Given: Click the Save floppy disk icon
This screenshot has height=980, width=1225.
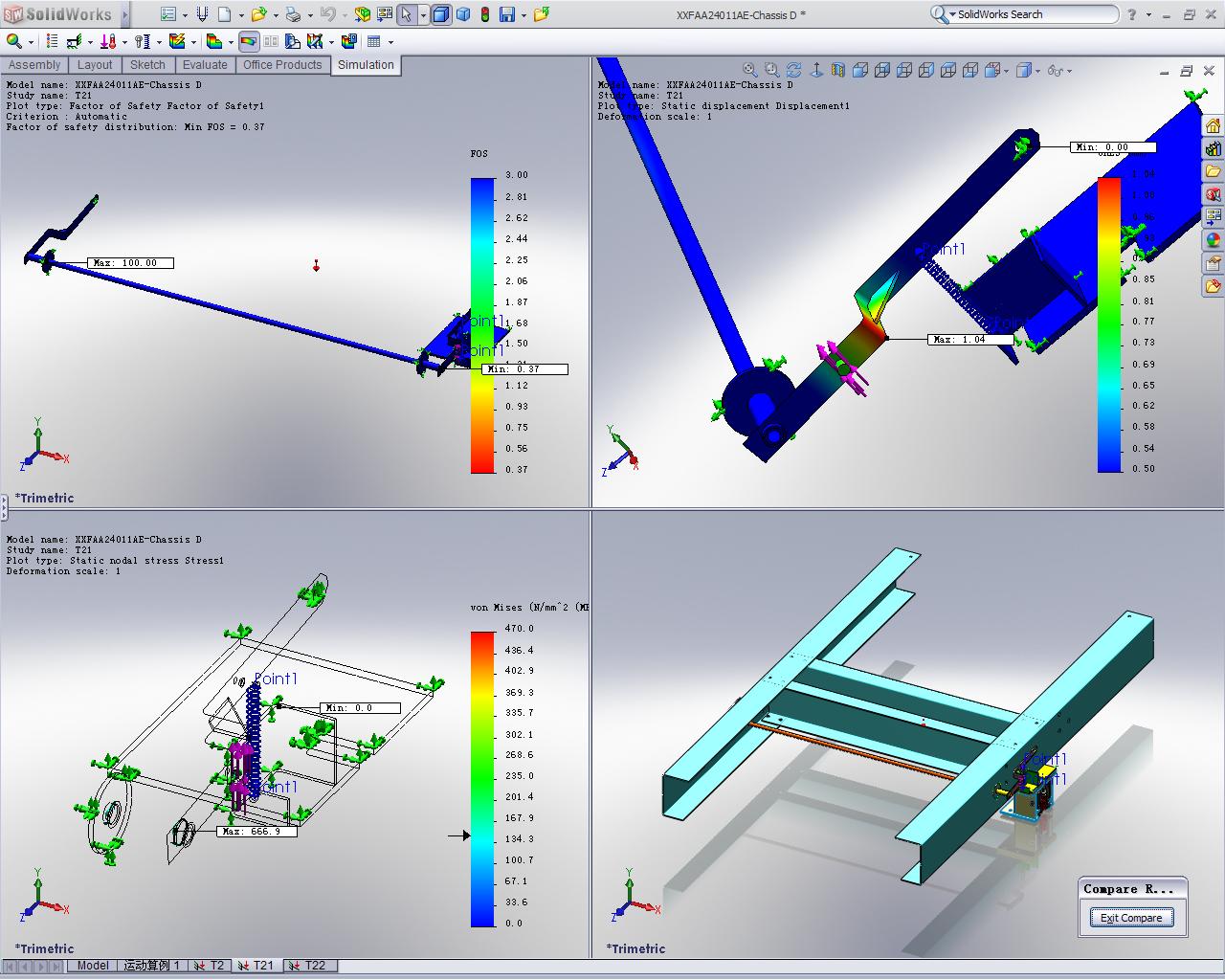Looking at the screenshot, I should click(507, 14).
